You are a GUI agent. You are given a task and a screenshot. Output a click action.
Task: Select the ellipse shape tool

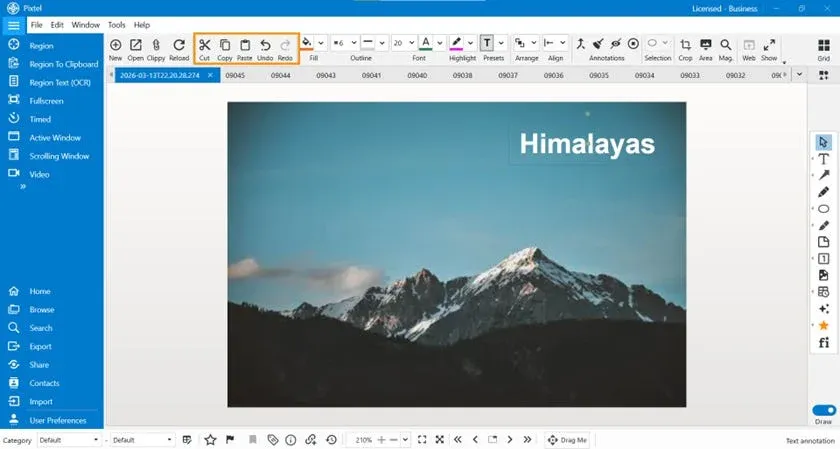click(x=823, y=209)
